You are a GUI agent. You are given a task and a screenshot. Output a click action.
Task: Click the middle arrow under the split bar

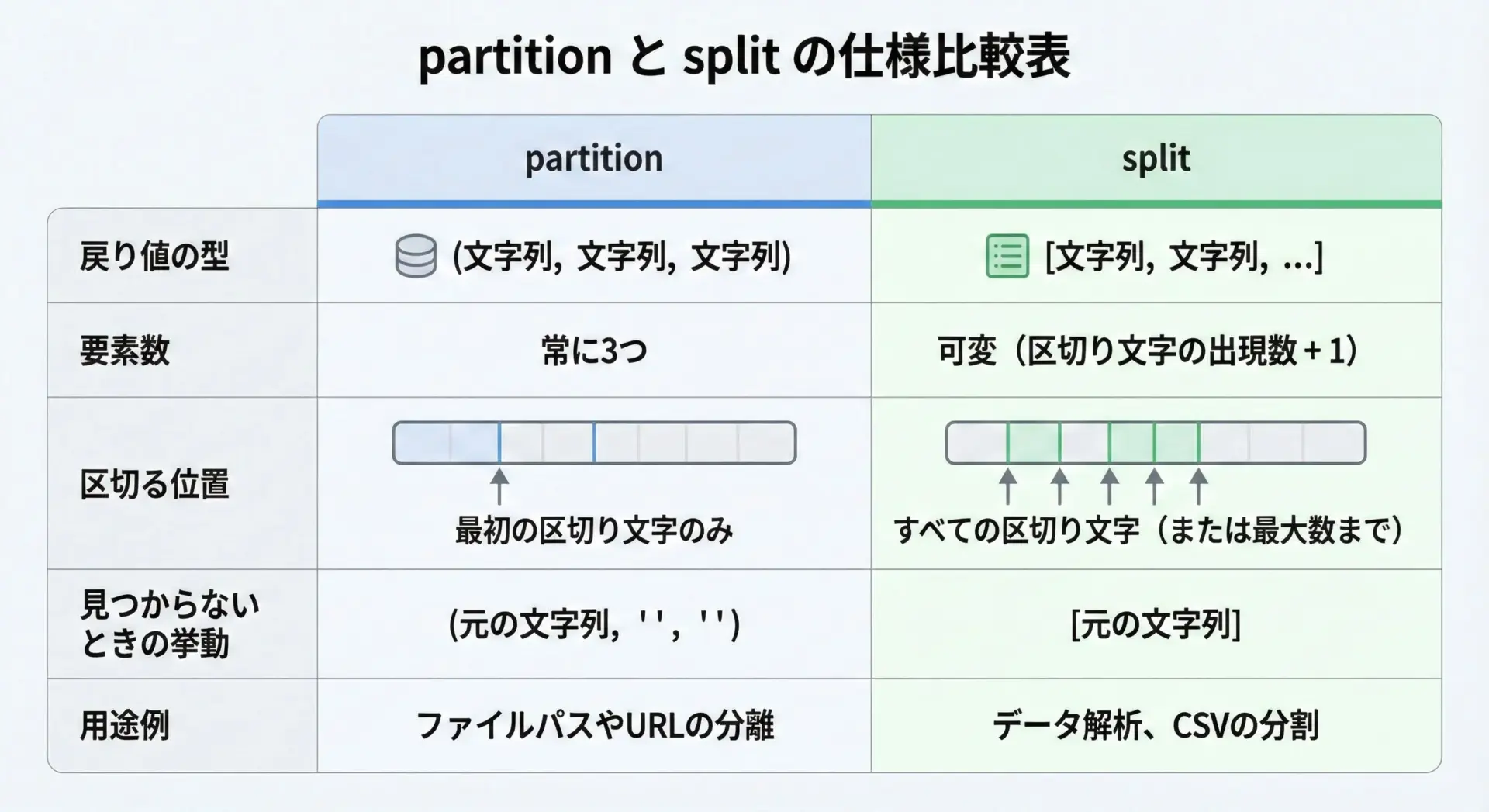[x=1110, y=486]
